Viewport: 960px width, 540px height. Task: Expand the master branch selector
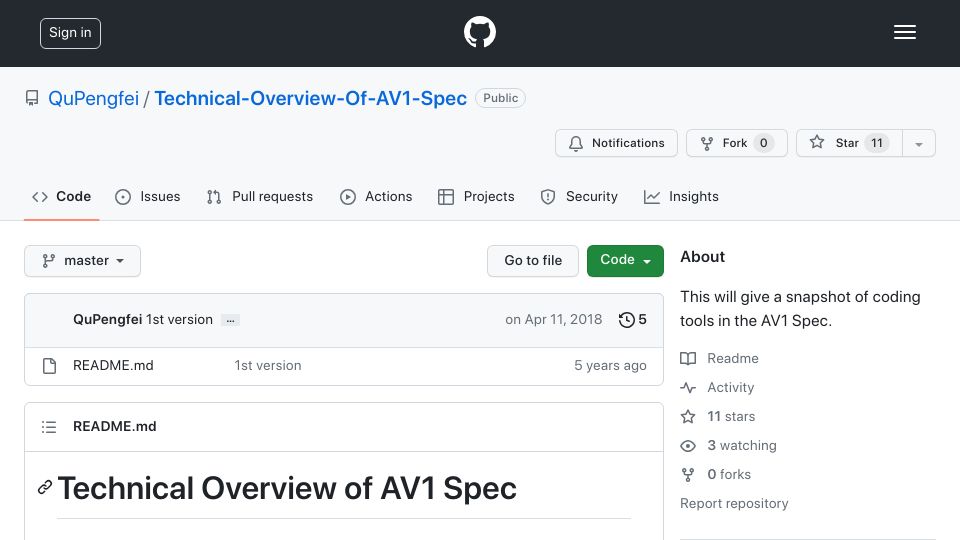coord(83,261)
